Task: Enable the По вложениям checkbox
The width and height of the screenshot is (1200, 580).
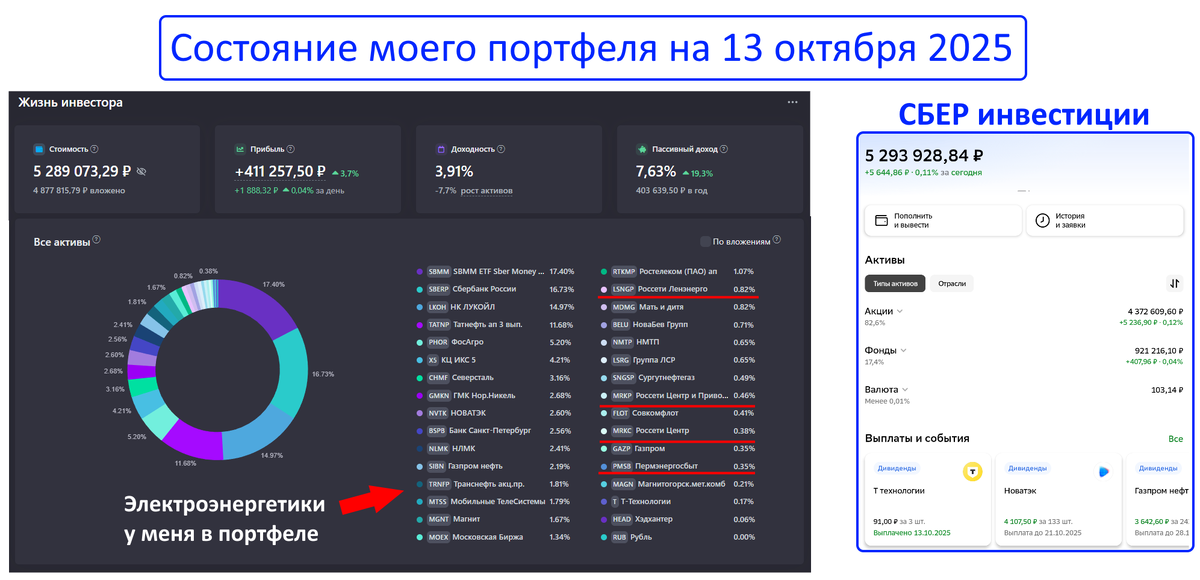Action: pyautogui.click(x=706, y=241)
